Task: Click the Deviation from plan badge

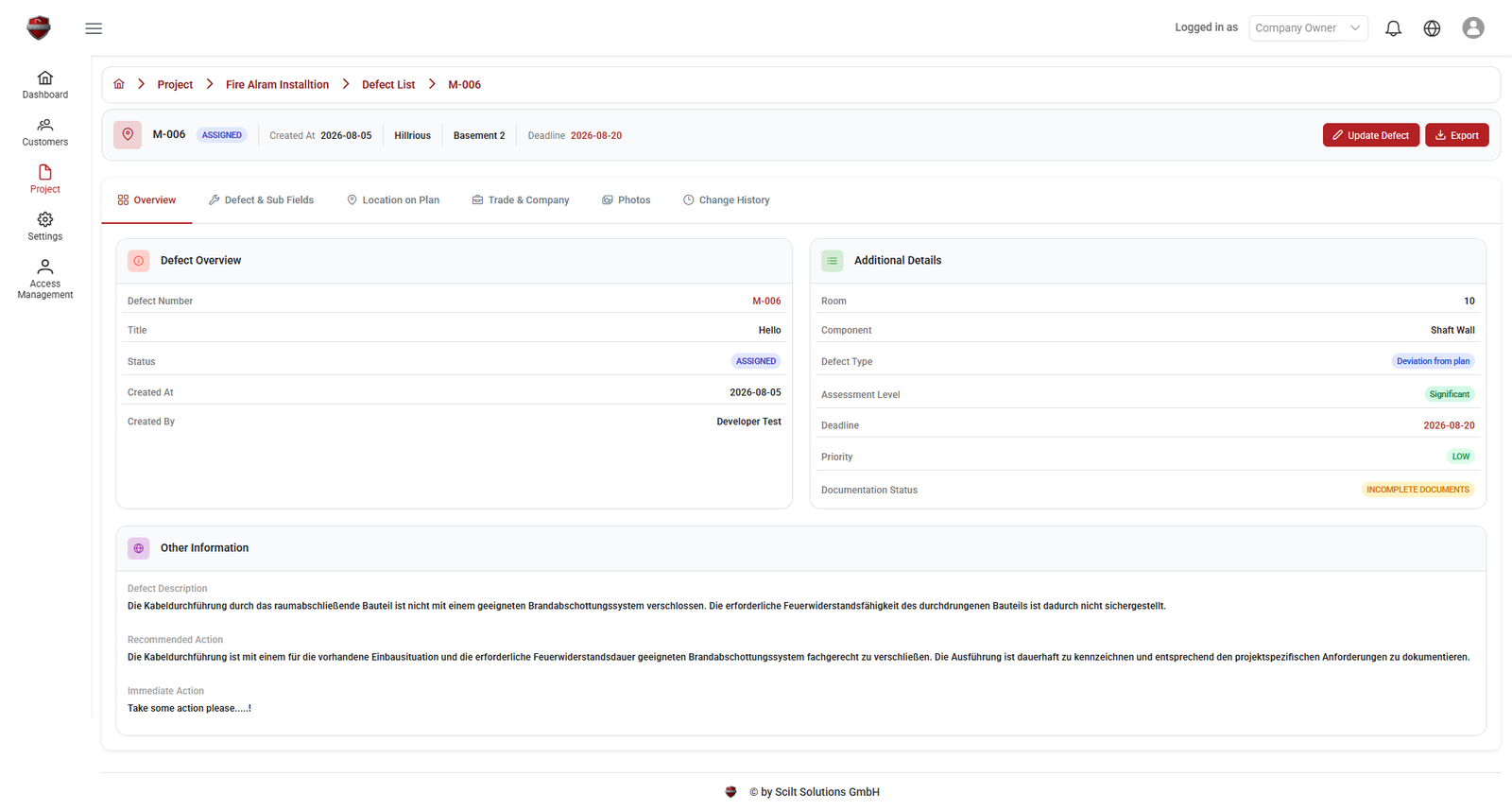Action: pos(1433,361)
